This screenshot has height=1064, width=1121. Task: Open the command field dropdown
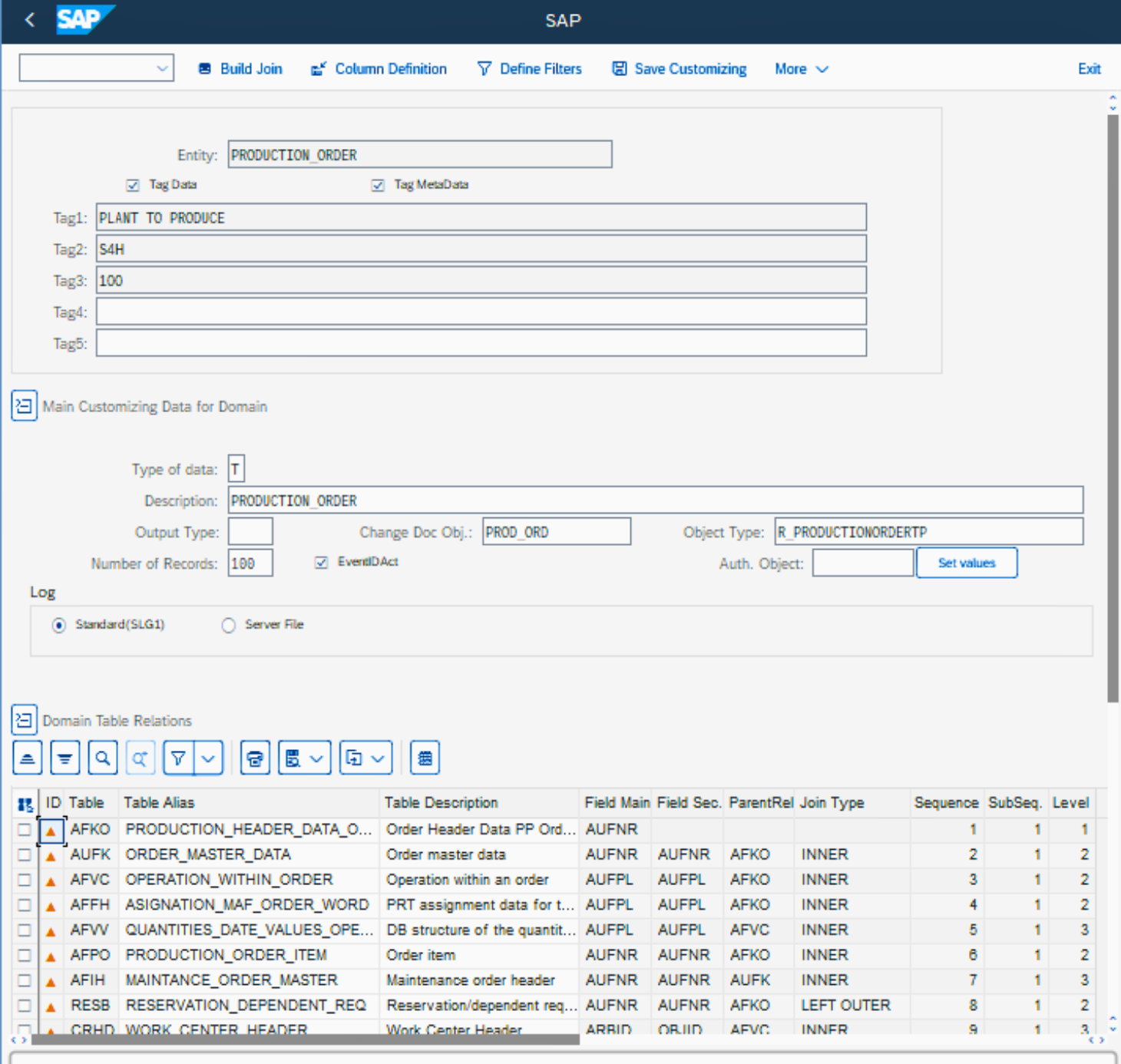tap(162, 68)
